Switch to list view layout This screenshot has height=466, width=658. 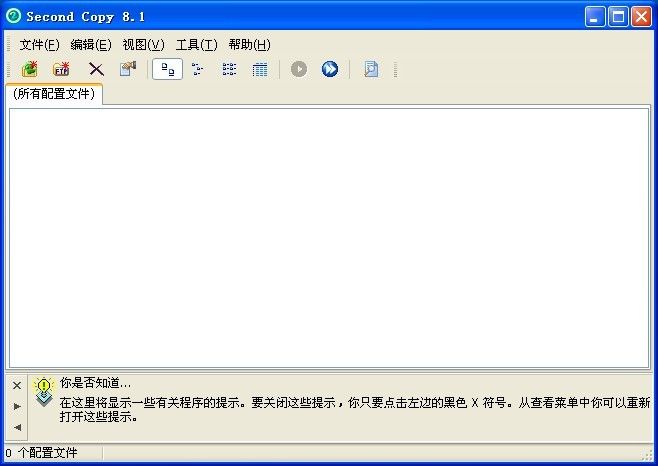click(x=229, y=69)
